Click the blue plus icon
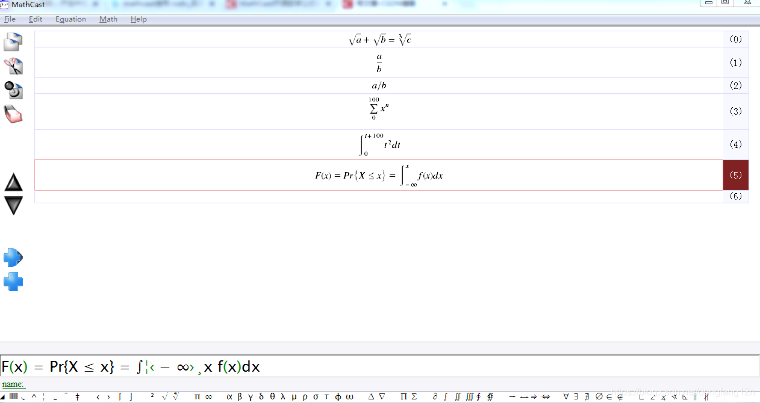 tap(13, 282)
